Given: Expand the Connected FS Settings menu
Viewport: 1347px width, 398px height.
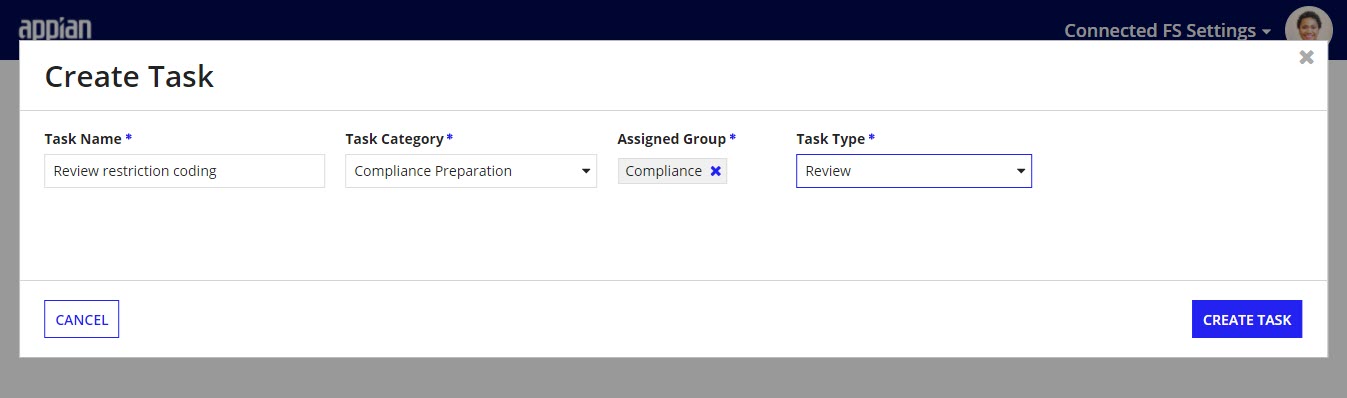Looking at the screenshot, I should (x=1167, y=30).
